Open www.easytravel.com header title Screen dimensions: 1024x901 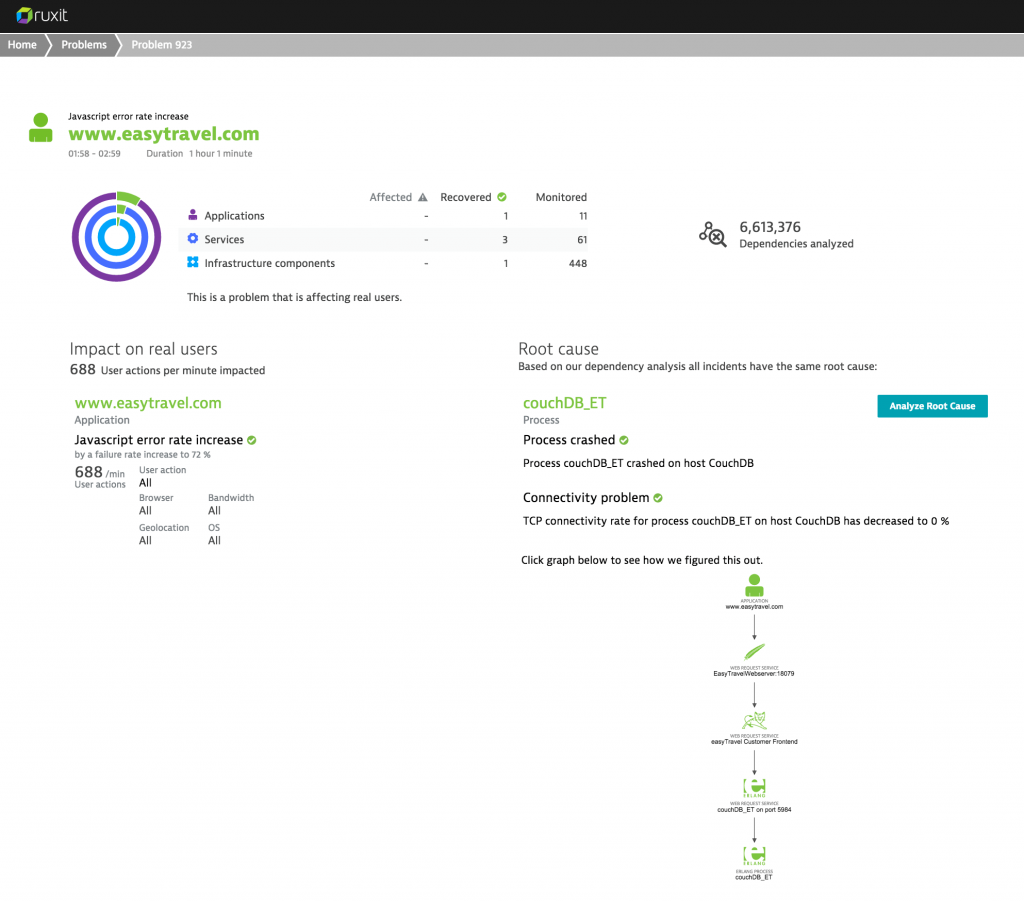point(163,134)
